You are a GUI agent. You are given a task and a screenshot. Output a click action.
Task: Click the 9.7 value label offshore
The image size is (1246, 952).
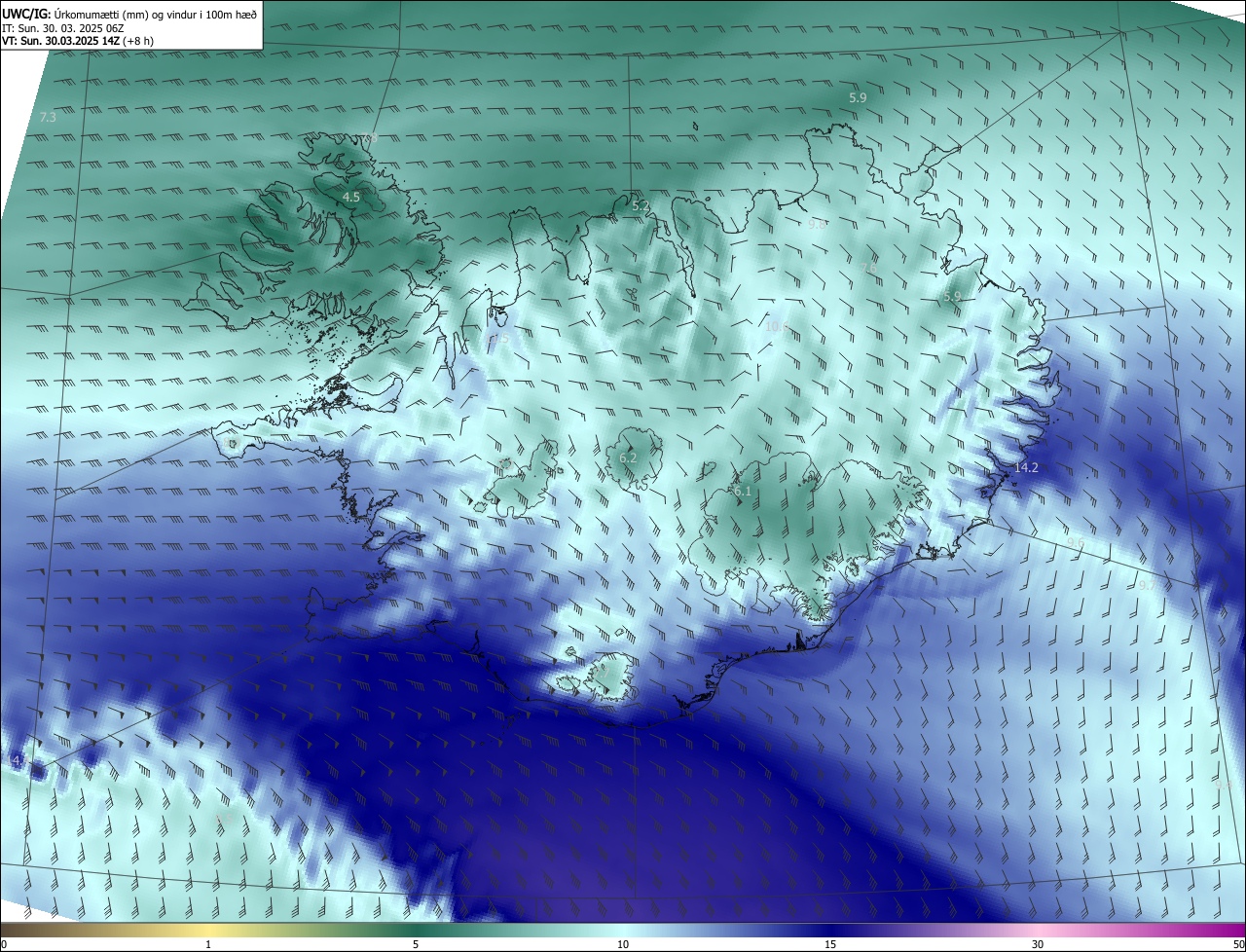(1147, 585)
